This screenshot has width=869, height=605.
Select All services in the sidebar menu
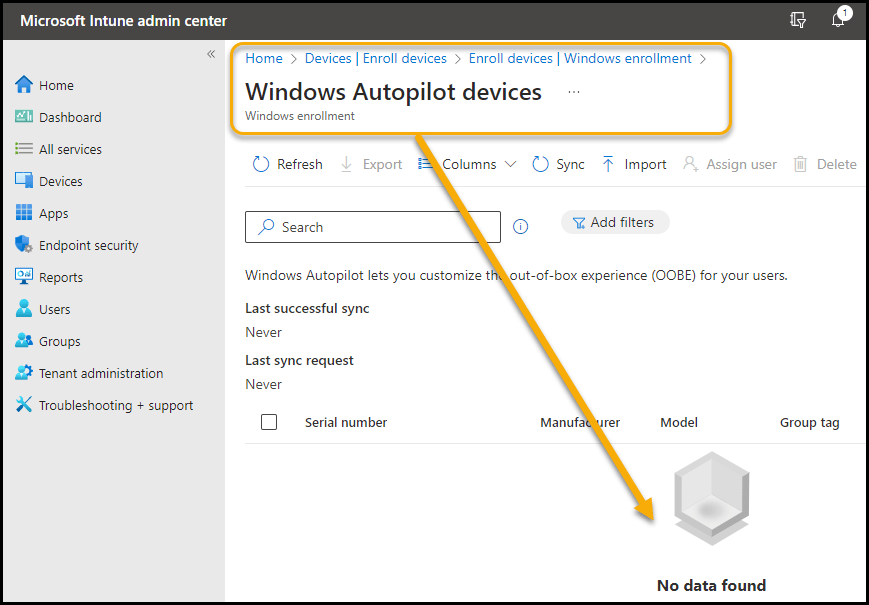pos(70,150)
